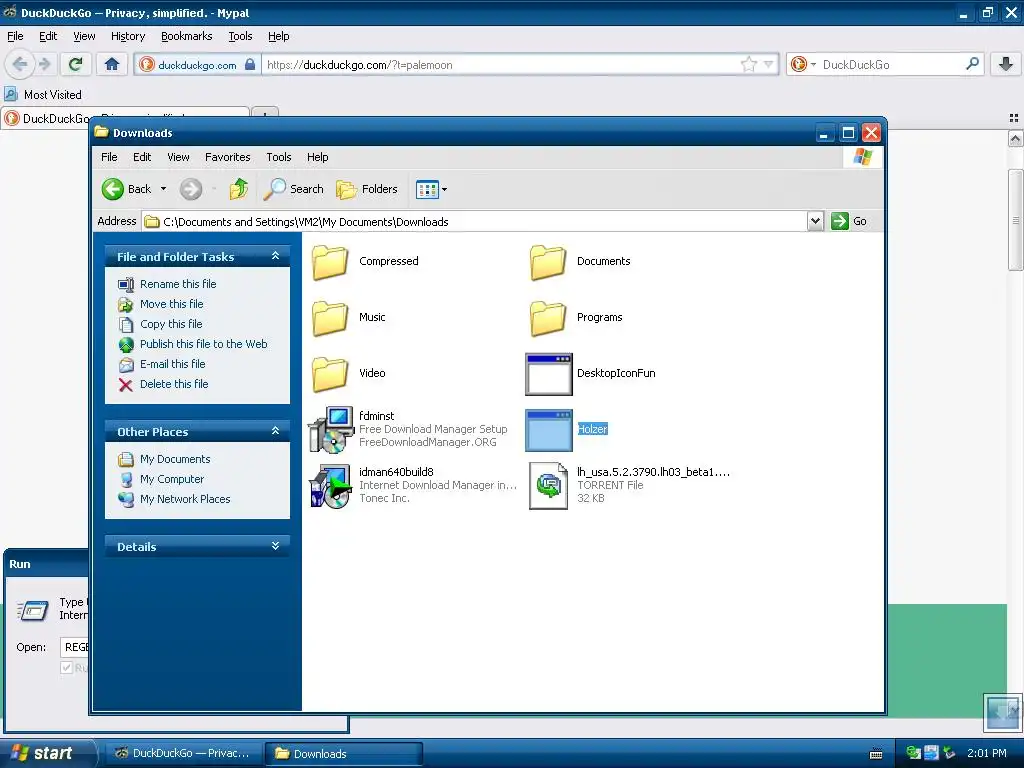Screen dimensions: 1024x768
Task: Click the Mypal URL address field
Action: (500, 65)
